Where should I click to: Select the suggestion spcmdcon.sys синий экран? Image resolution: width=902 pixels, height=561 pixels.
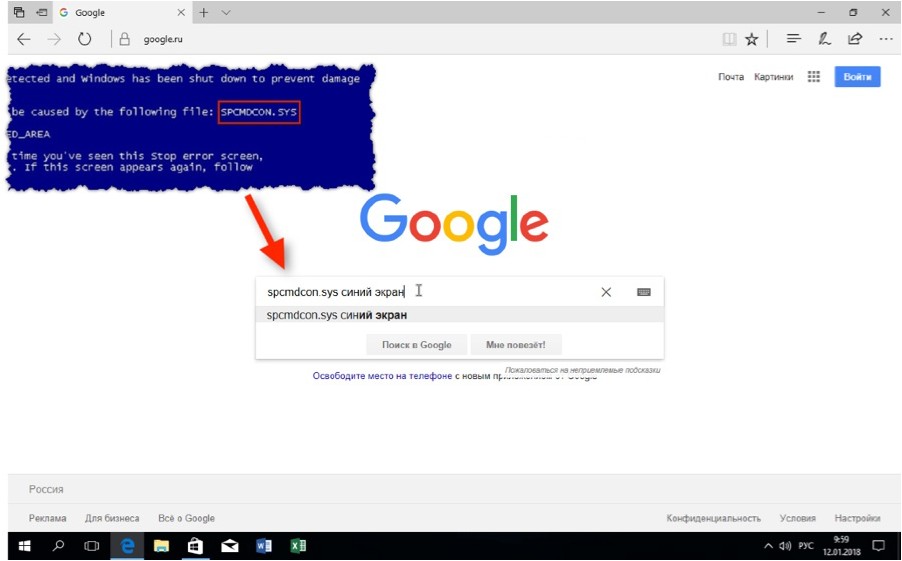coord(459,315)
